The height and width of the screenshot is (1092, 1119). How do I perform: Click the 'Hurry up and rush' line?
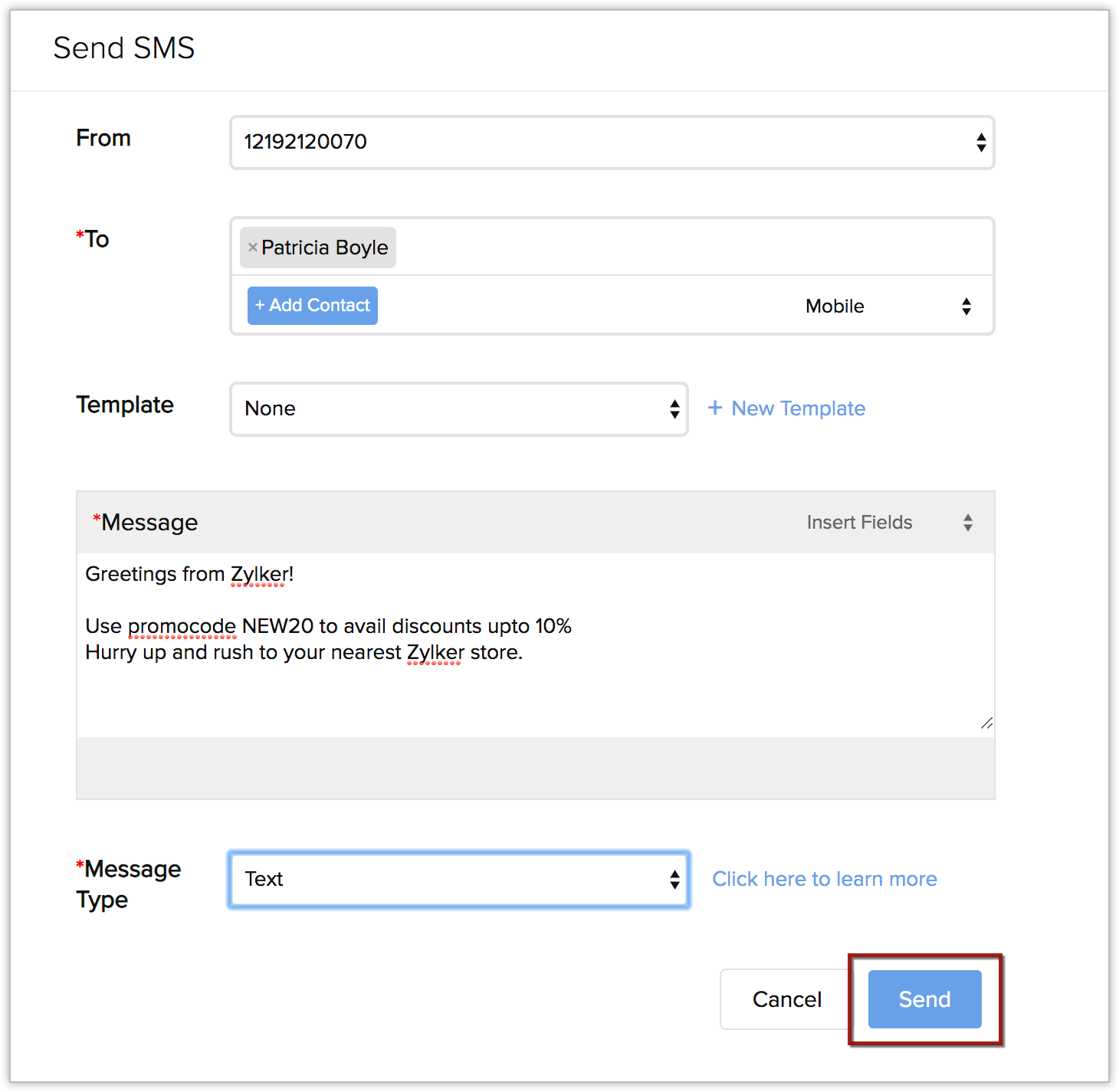[x=304, y=652]
